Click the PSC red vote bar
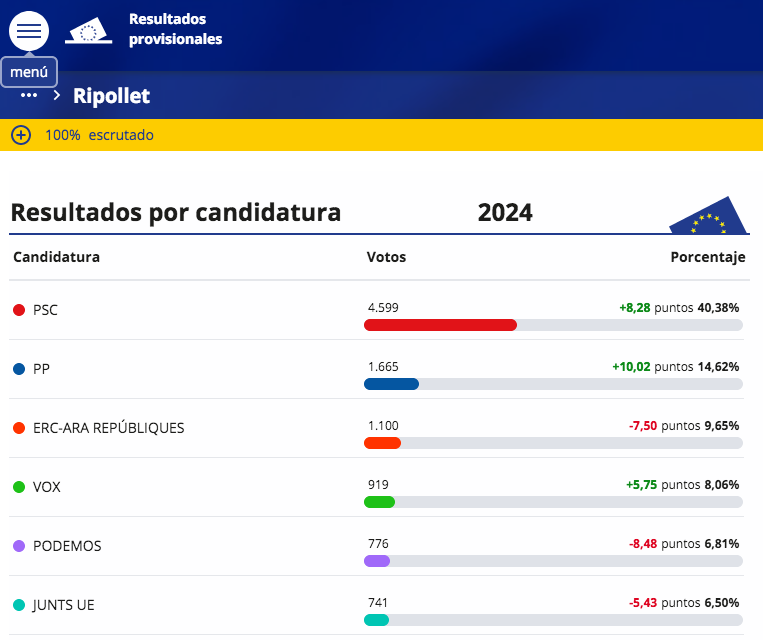This screenshot has width=763, height=640. [440, 325]
